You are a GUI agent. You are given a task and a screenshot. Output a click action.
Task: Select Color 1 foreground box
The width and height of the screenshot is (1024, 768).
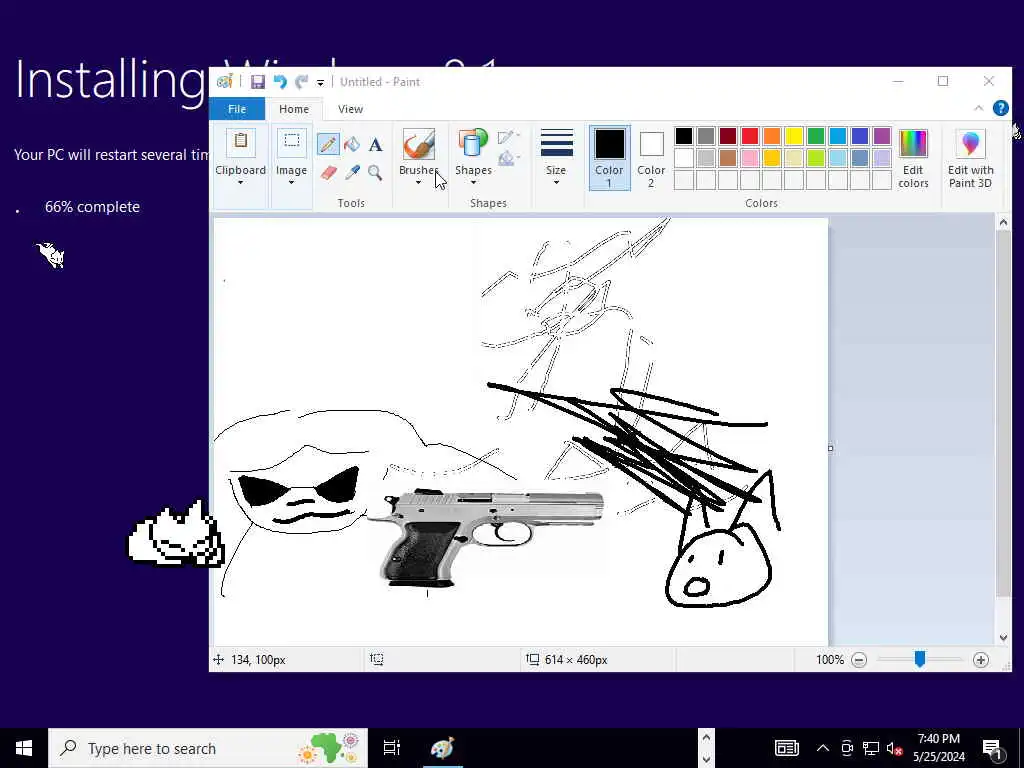609,158
